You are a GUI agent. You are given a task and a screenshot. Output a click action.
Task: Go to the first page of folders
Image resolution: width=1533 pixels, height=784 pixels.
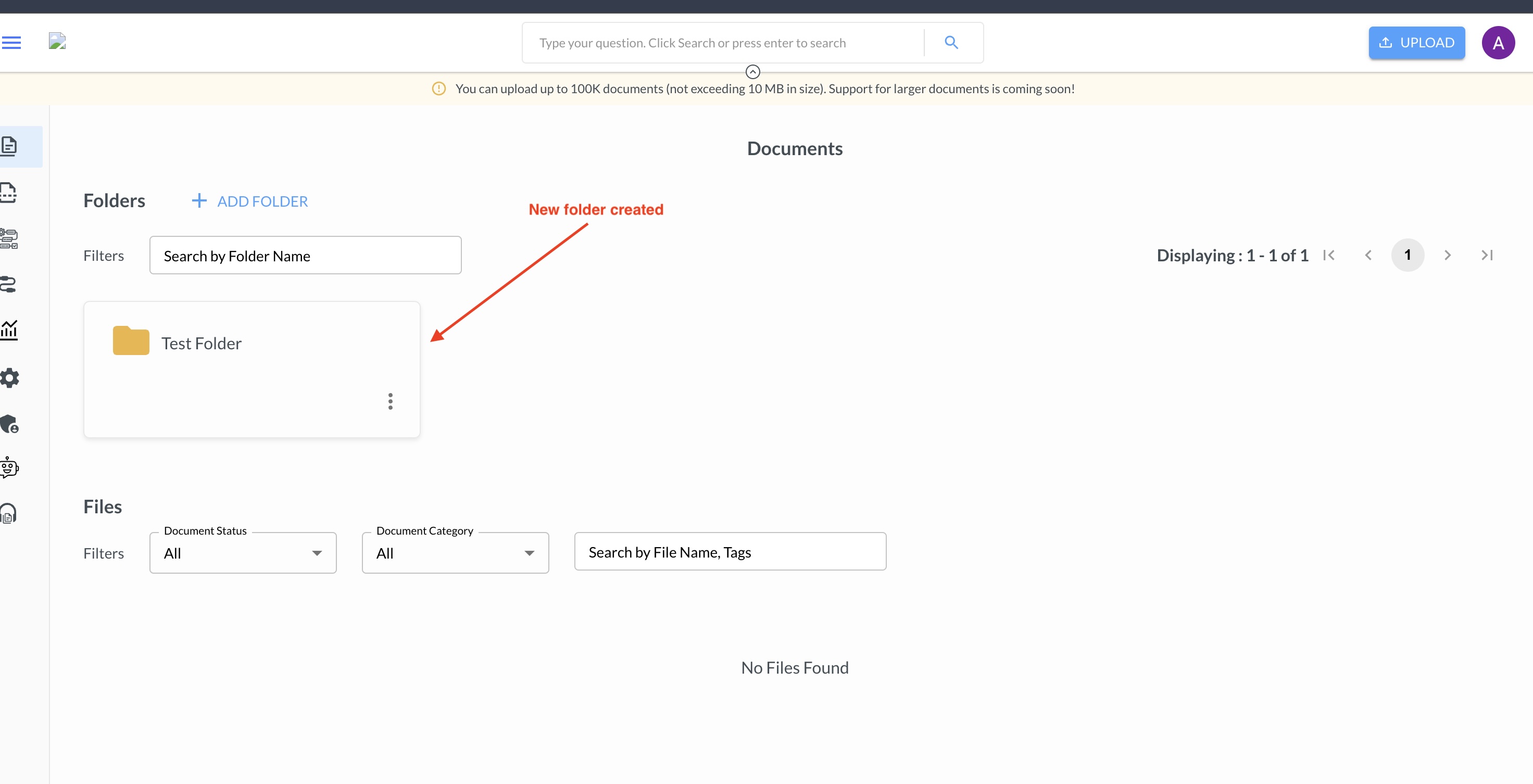(x=1329, y=255)
